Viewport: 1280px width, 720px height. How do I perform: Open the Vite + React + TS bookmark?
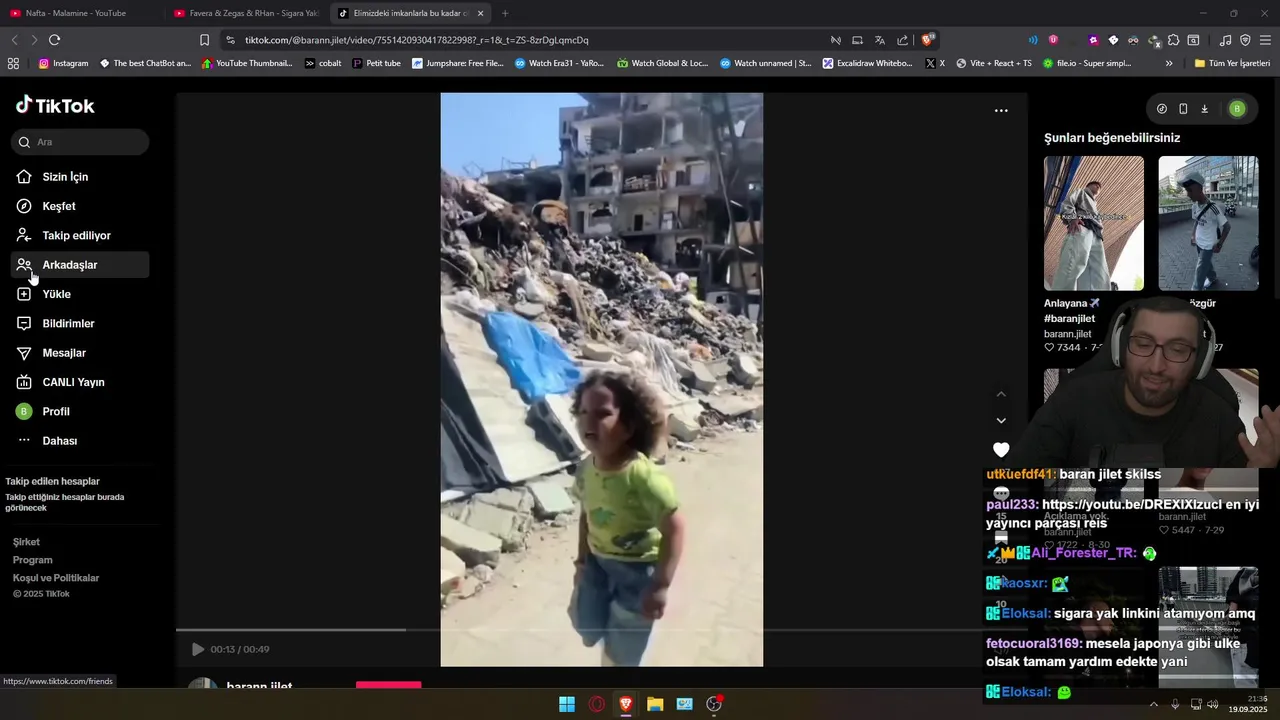point(993,63)
